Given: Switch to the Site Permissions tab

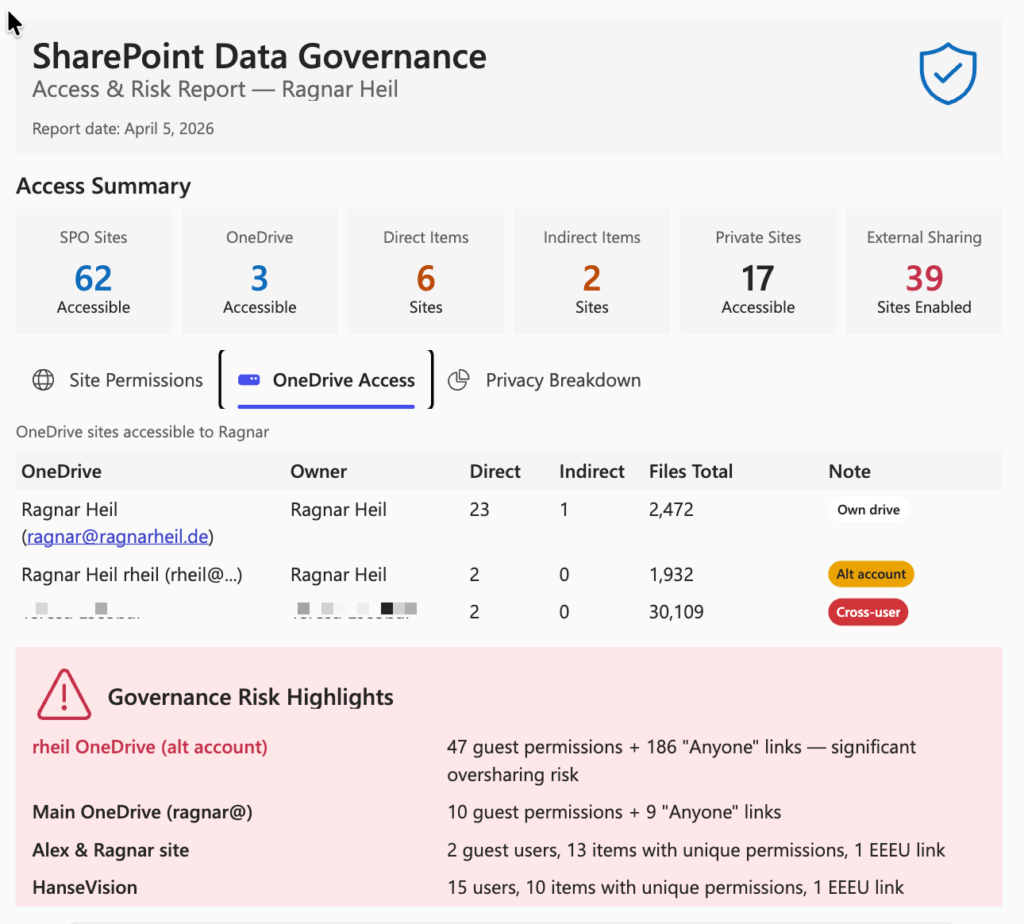Looking at the screenshot, I should pos(135,380).
